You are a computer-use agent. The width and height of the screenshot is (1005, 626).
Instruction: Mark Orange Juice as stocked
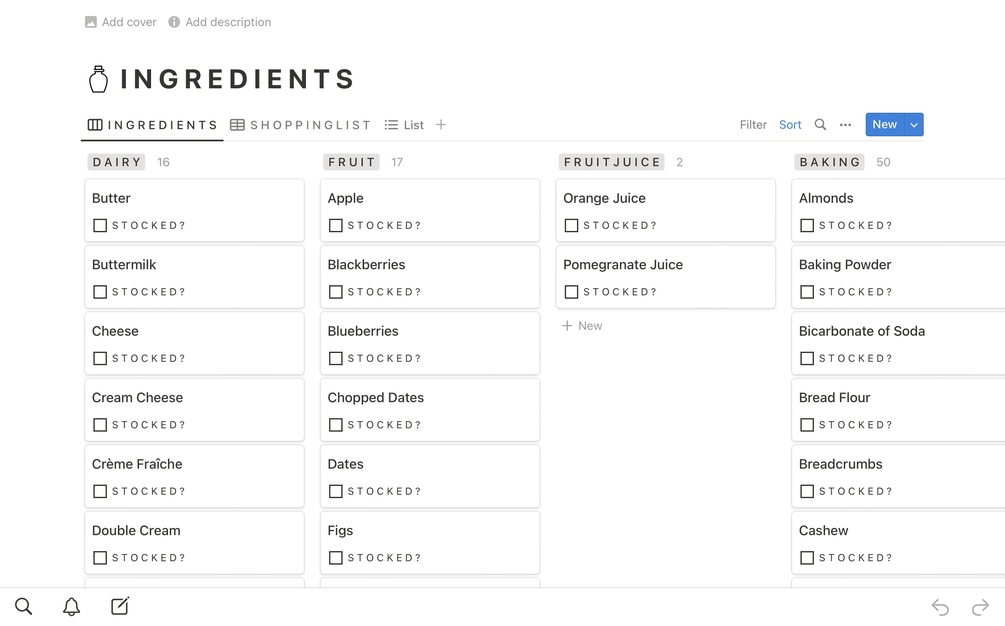[x=572, y=226]
